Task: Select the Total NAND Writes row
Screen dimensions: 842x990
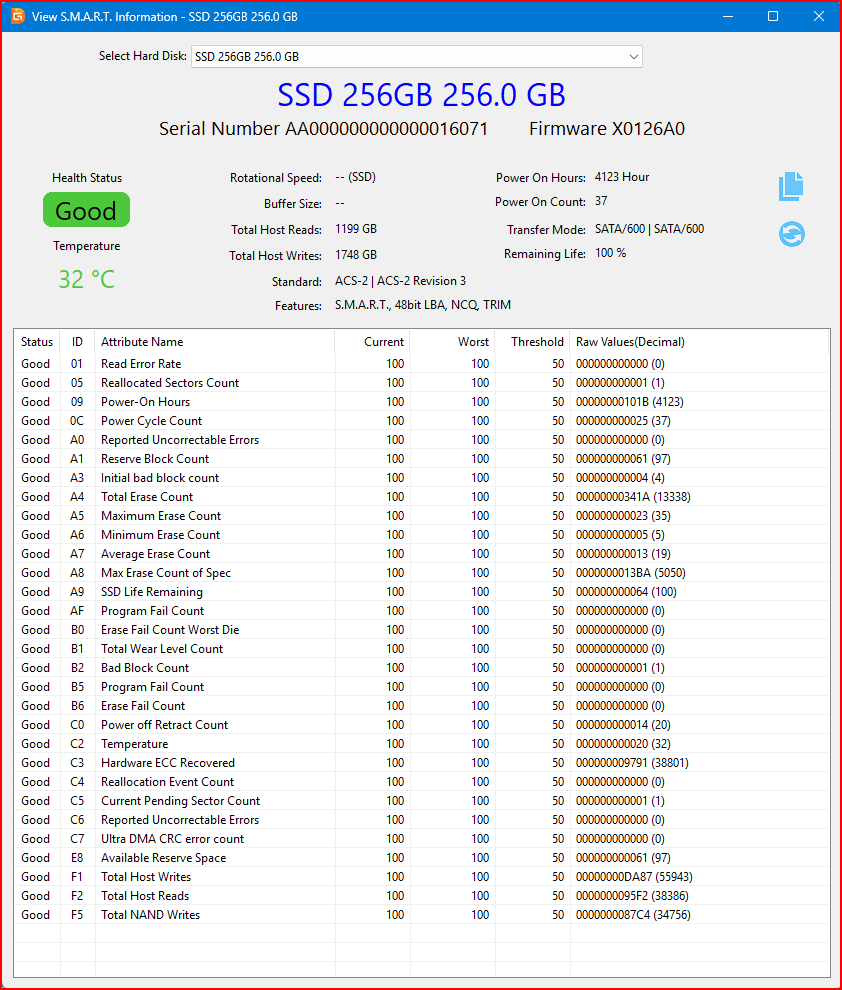Action: click(x=422, y=914)
